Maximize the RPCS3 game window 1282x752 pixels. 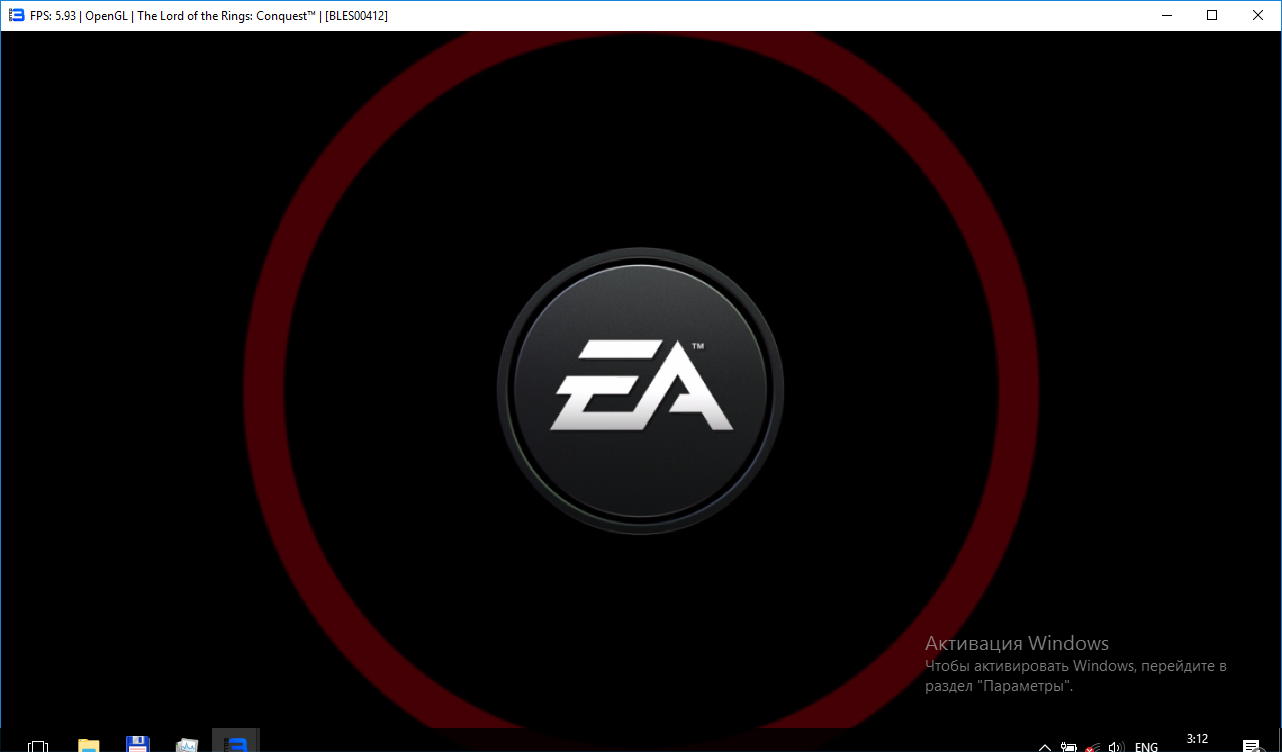tap(1212, 15)
